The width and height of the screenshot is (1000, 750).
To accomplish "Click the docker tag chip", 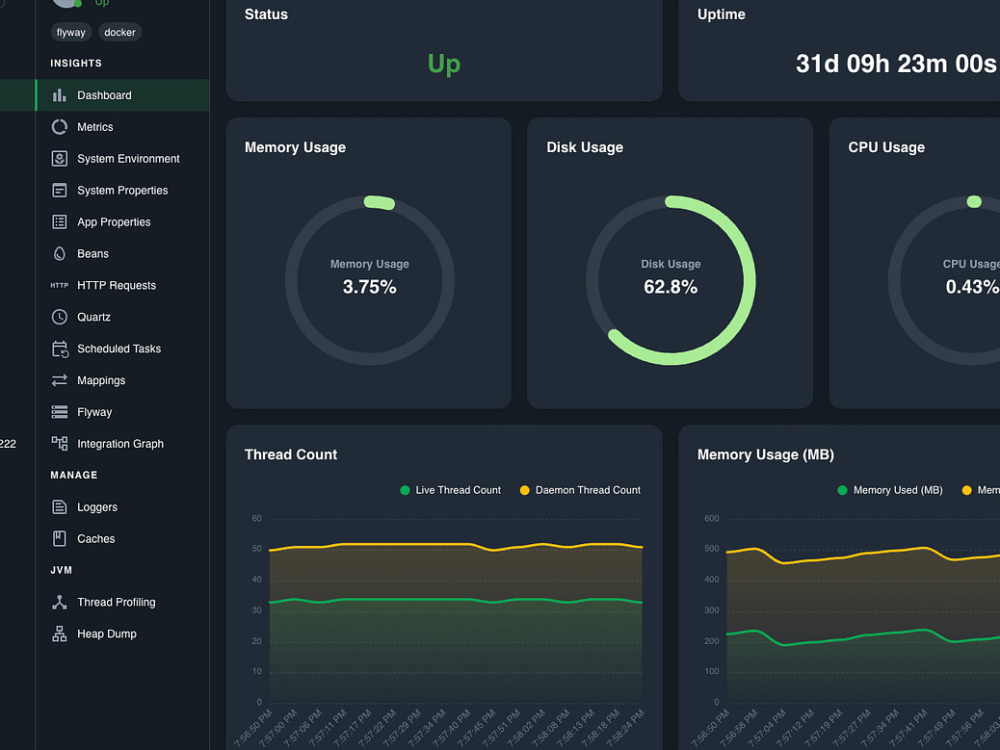I will point(120,32).
